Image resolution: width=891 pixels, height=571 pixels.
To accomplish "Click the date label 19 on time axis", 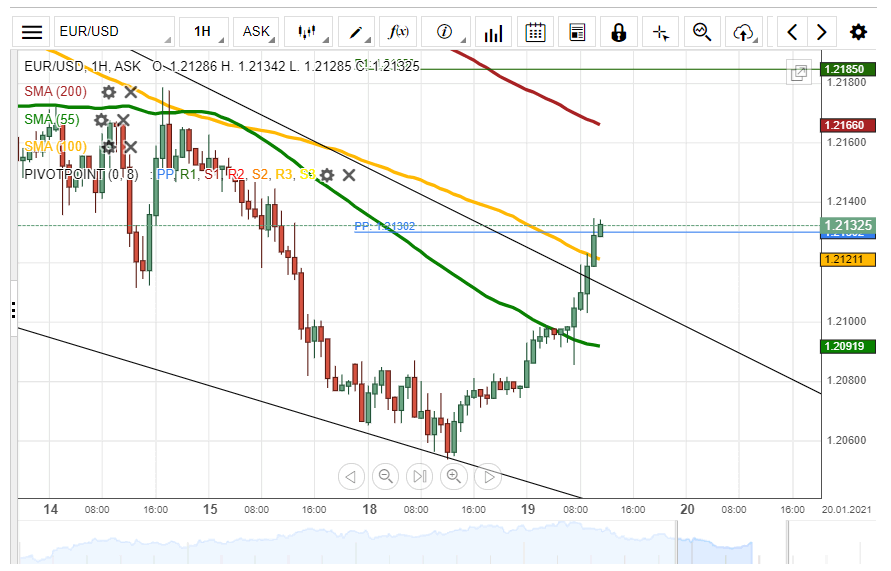I will [x=528, y=509].
